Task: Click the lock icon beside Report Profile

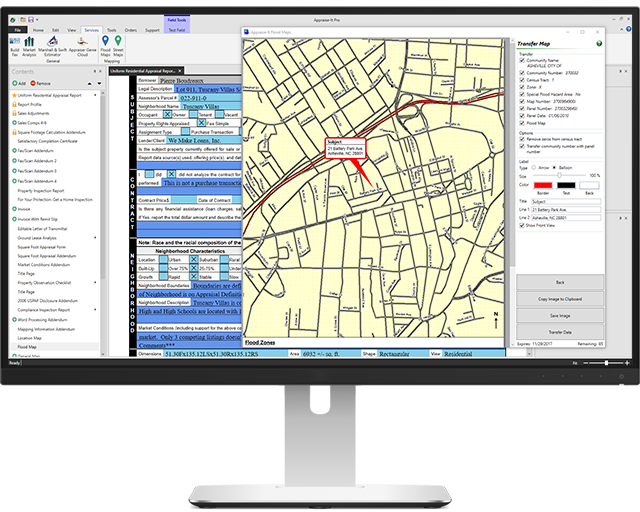Action: (x=14, y=104)
